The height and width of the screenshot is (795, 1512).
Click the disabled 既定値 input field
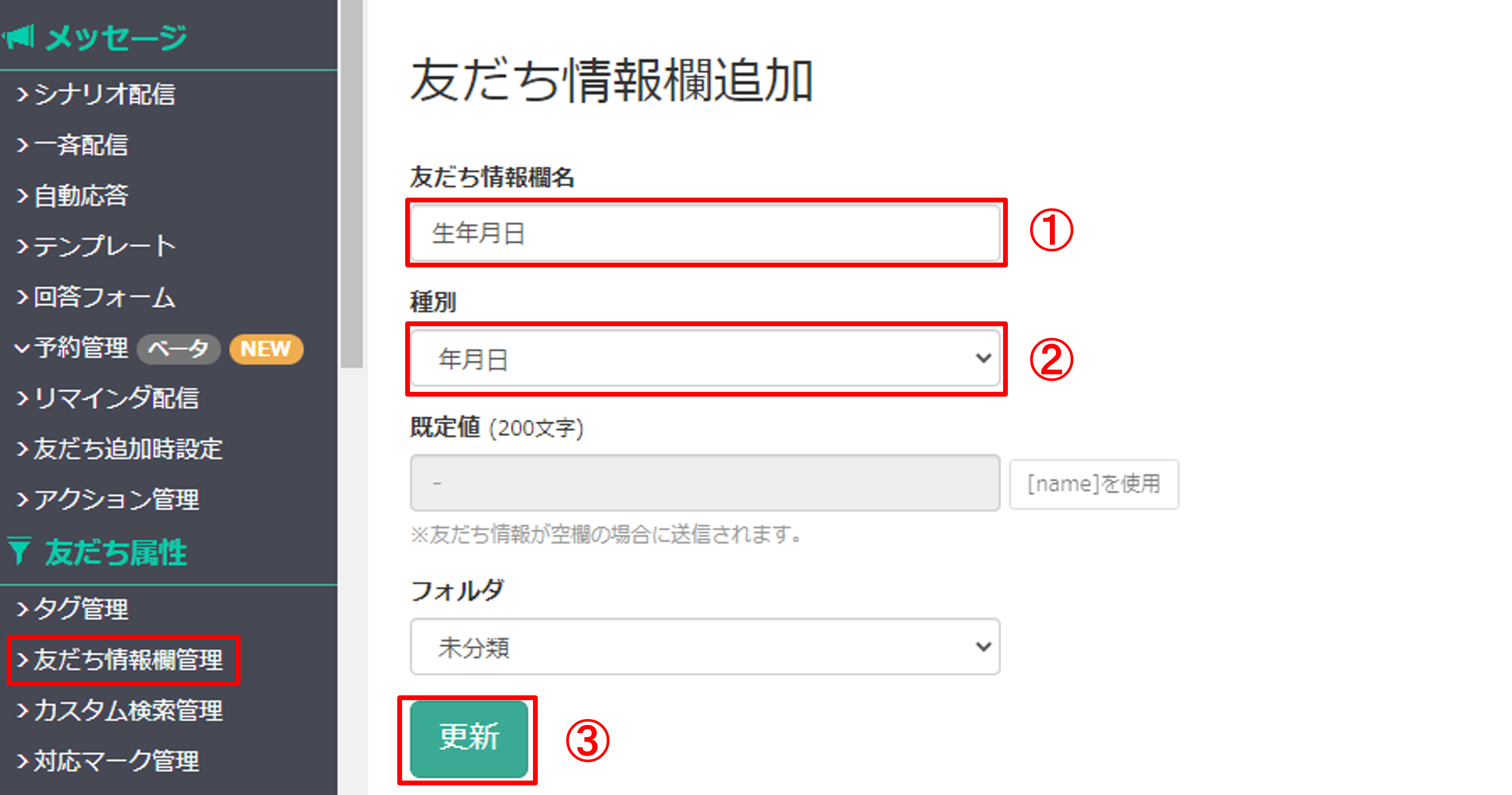click(x=705, y=483)
